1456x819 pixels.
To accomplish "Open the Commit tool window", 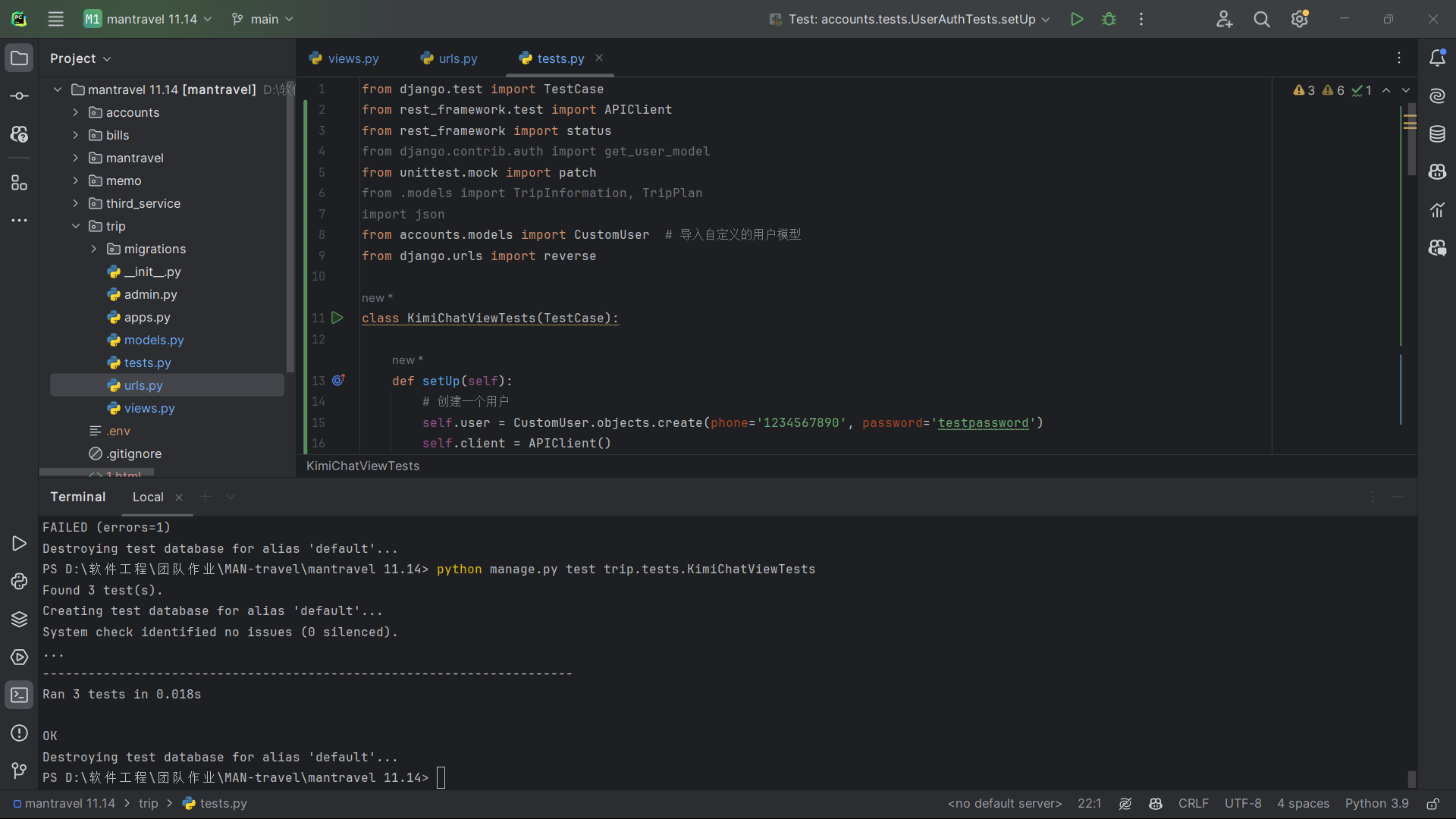I will click(20, 96).
